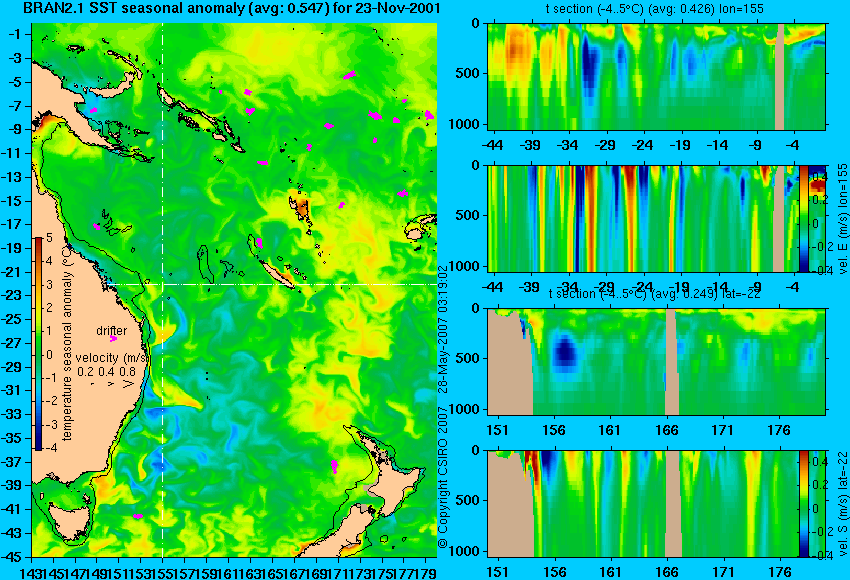Click the eastward velocity color bar for lon=155
This screenshot has width=850, height=580.
804,218
